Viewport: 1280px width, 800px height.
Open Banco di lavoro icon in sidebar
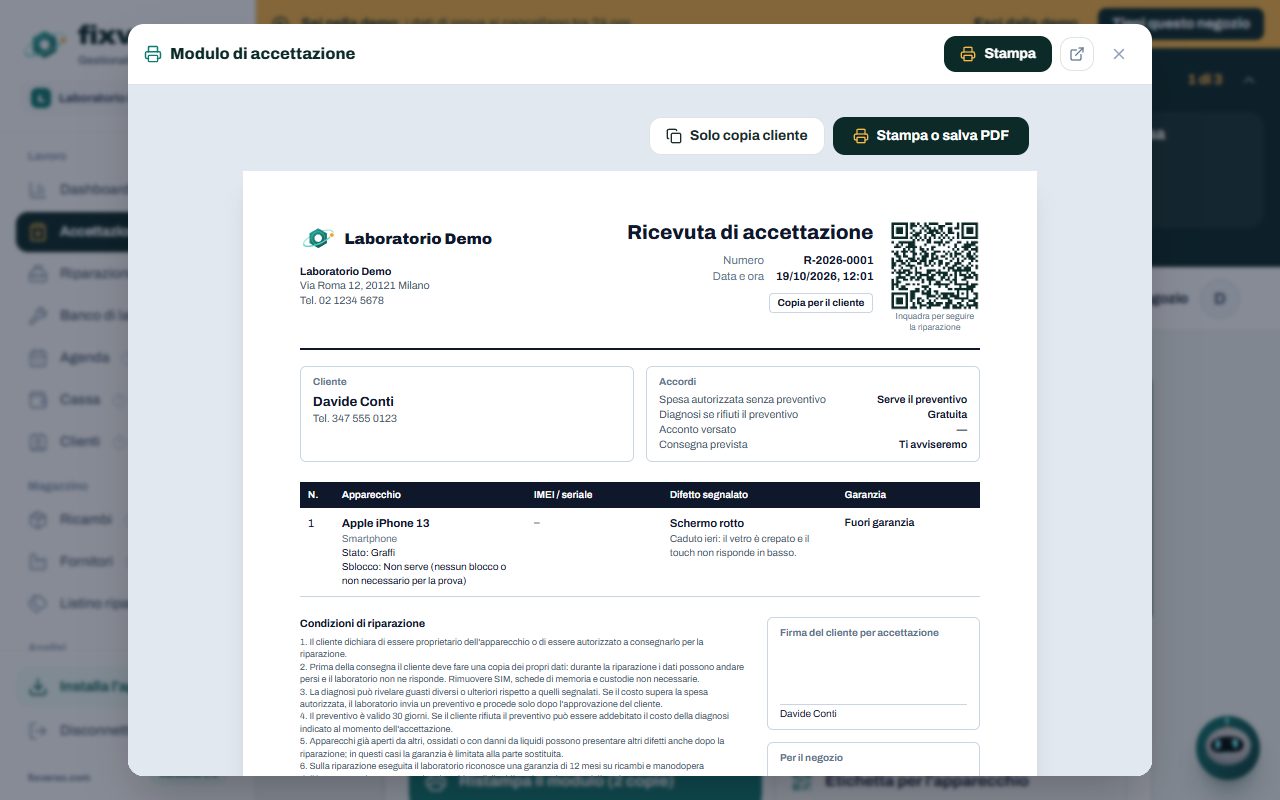click(x=38, y=315)
